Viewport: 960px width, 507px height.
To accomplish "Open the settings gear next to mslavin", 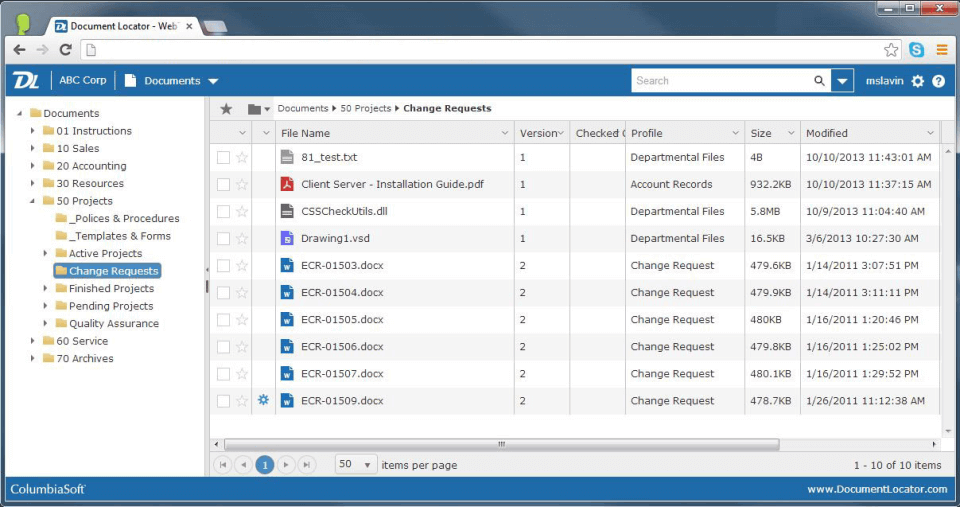I will [x=918, y=81].
